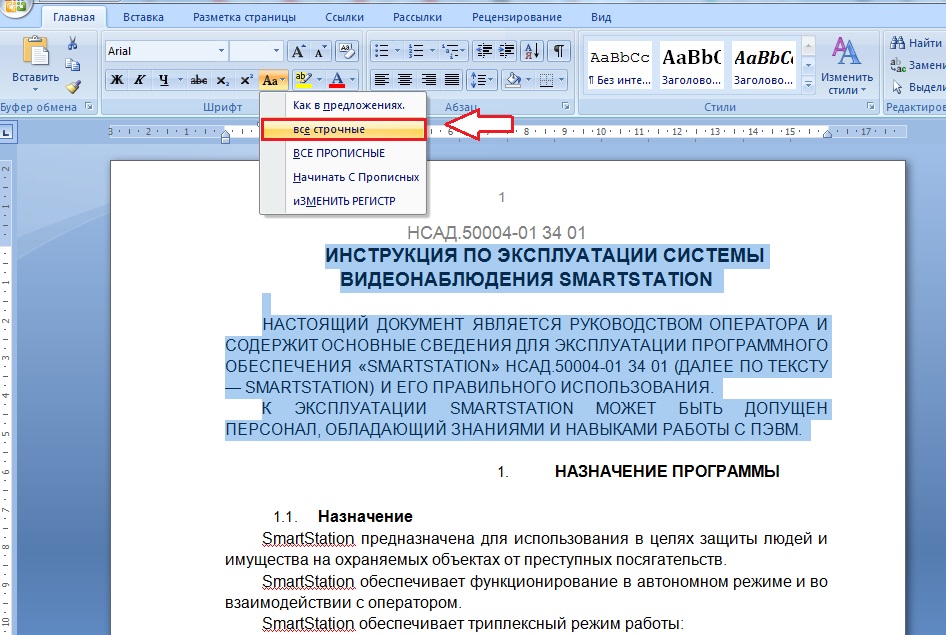Image resolution: width=946 pixels, height=635 pixels.
Task: Sort the selected text alphabetically
Action: pyautogui.click(x=532, y=51)
